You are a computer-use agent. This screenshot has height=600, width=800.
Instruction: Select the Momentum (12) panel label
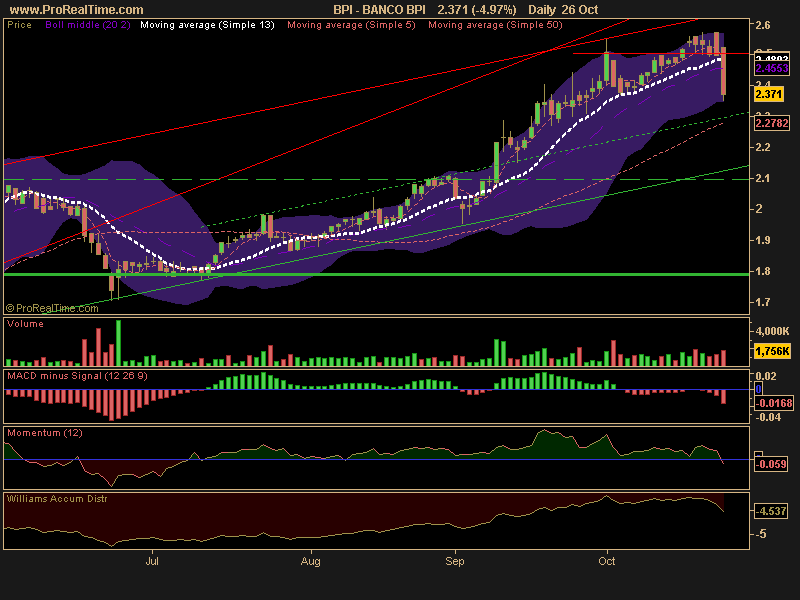[45, 433]
